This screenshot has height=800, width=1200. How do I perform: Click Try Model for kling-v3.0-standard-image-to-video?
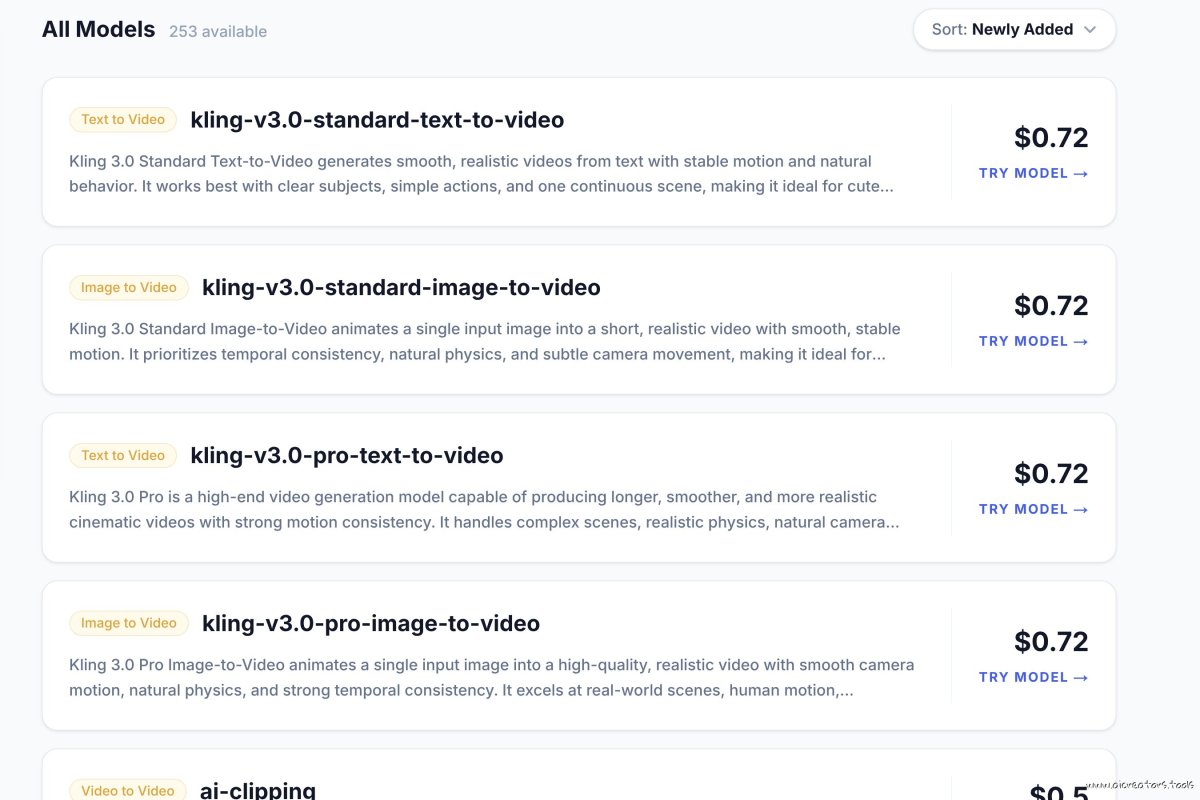(1033, 341)
